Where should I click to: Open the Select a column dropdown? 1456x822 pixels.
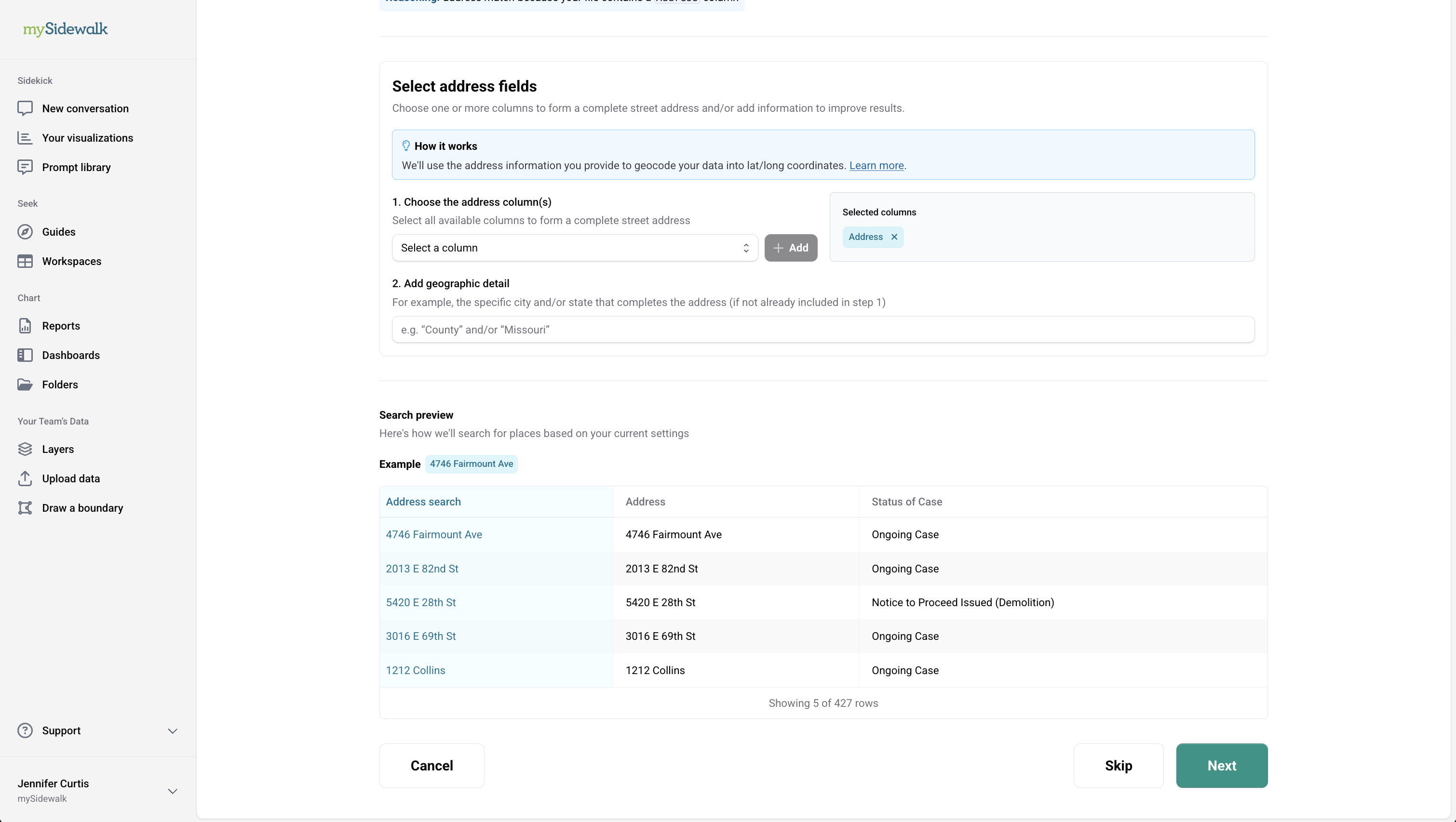(574, 248)
